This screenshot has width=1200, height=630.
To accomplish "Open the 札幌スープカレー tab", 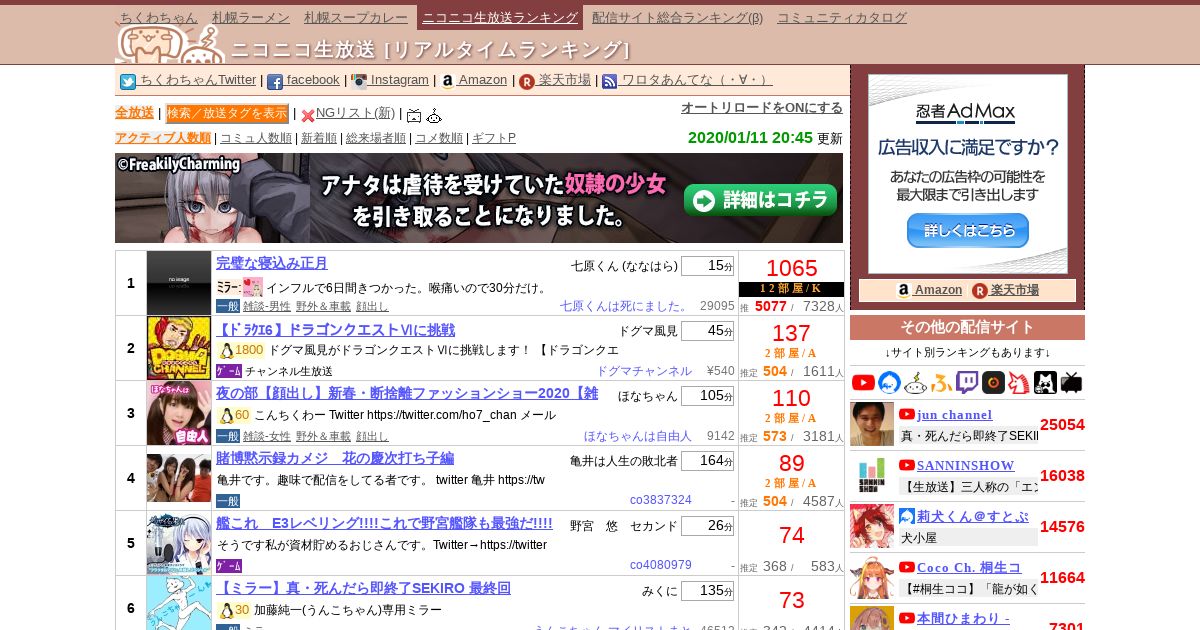I will [x=356, y=17].
